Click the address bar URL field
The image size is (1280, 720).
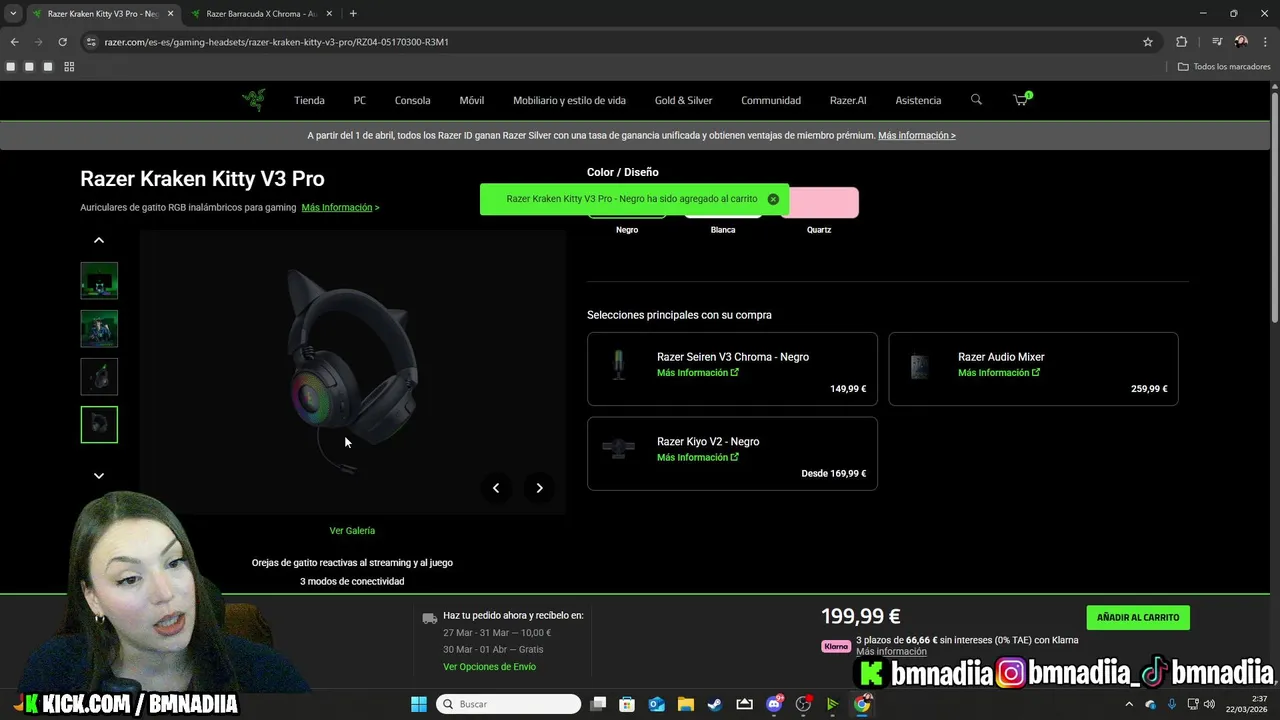pos(620,42)
